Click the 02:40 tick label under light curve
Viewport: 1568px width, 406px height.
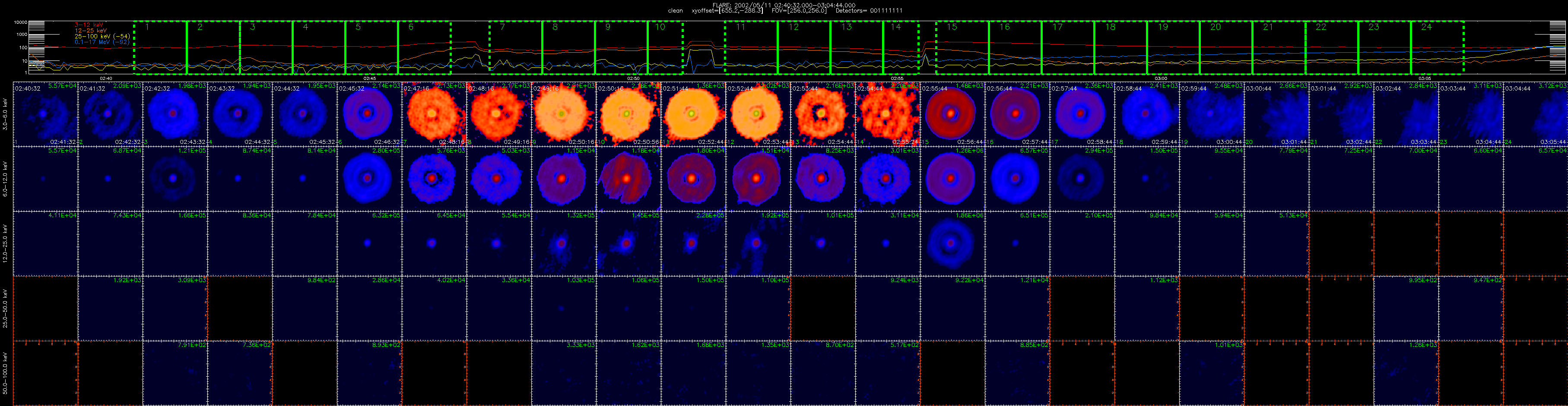pyautogui.click(x=106, y=79)
